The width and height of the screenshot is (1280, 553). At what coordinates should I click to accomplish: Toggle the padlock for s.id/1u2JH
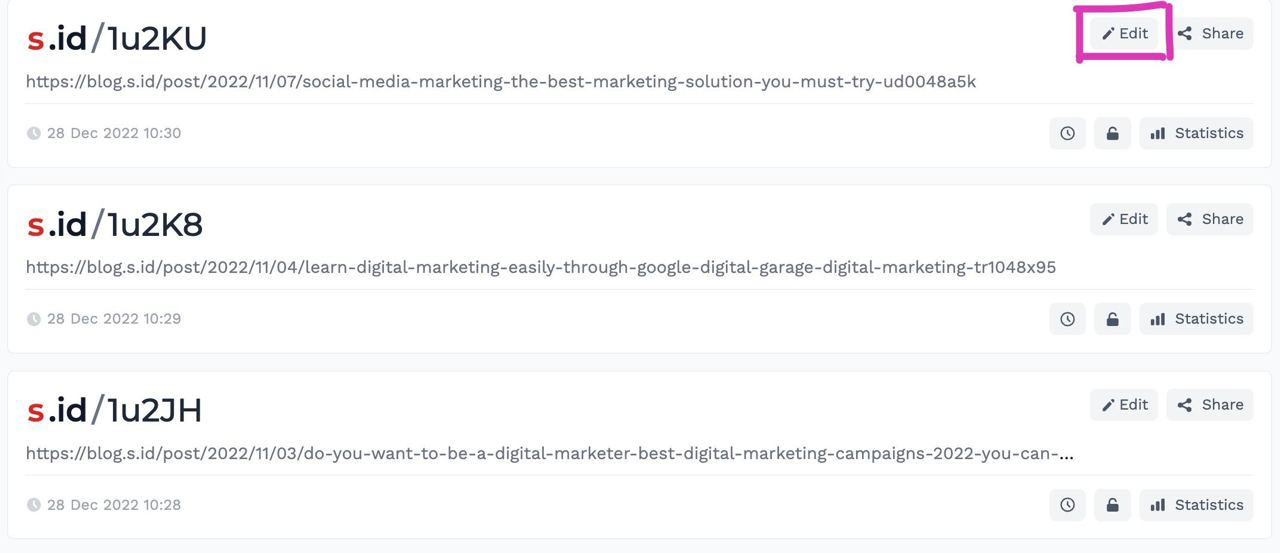pos(1112,505)
